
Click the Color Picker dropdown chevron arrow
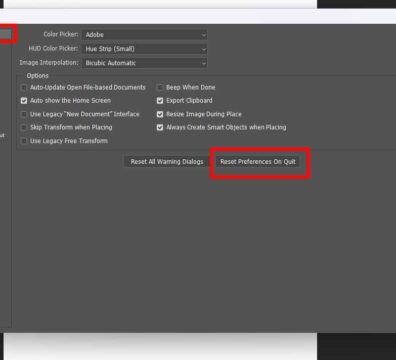tap(203, 35)
